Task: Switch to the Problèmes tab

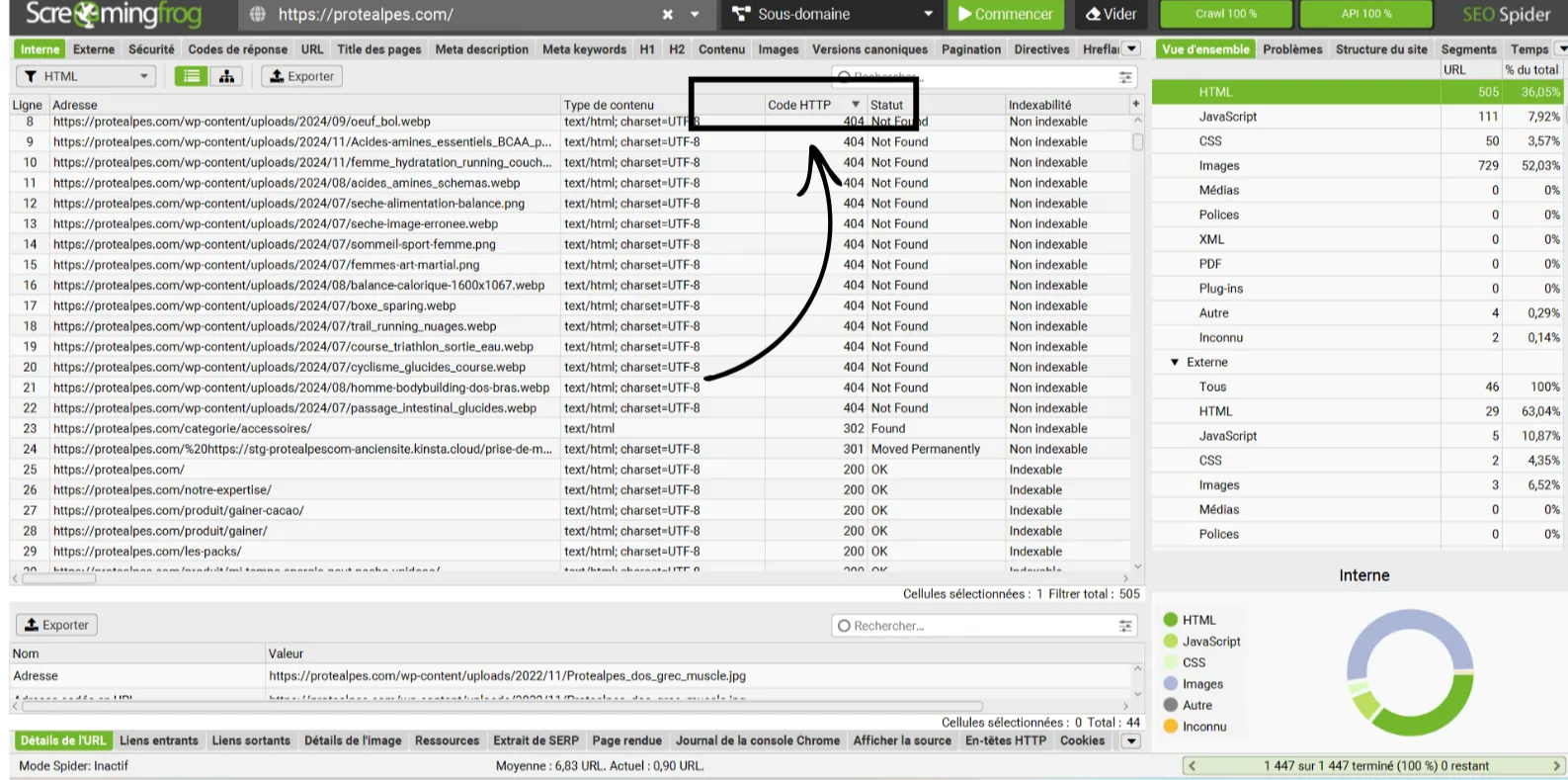Action: (1291, 49)
